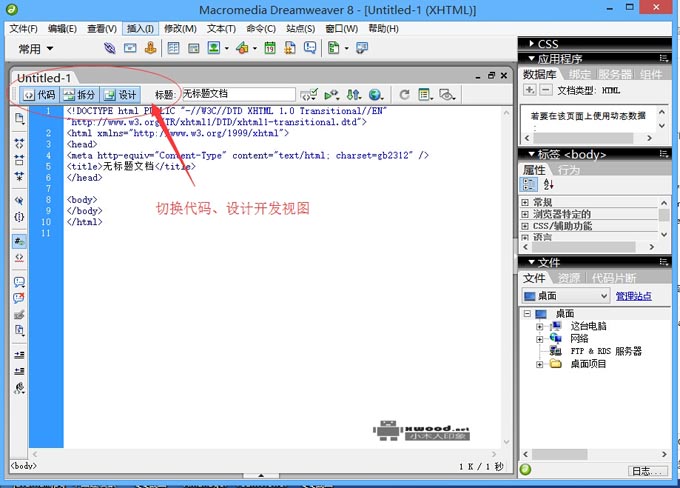Collapse Full Tag in coding toolbar

pos(19,143)
